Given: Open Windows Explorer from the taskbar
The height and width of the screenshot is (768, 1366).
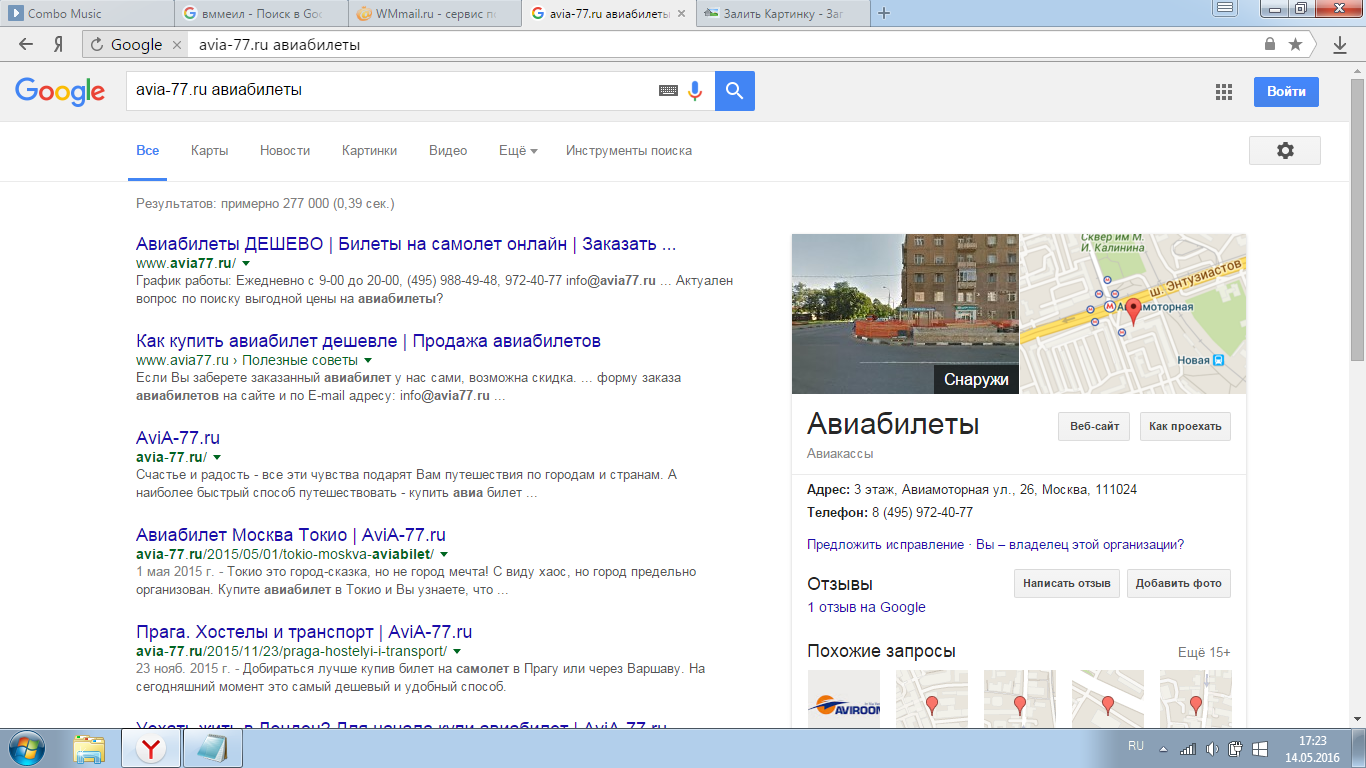Looking at the screenshot, I should (89, 748).
